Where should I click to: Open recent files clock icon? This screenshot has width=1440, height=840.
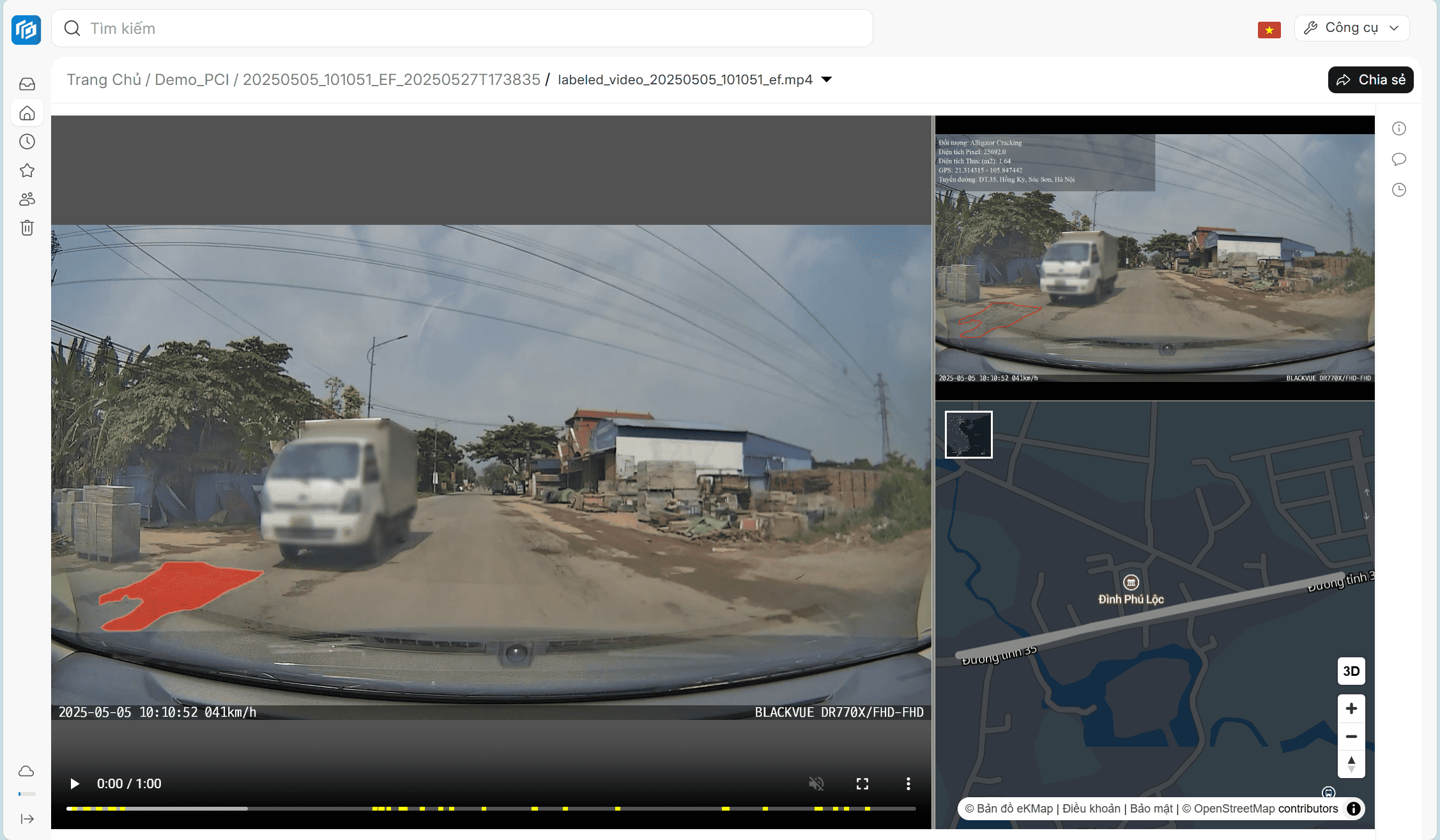tap(27, 142)
